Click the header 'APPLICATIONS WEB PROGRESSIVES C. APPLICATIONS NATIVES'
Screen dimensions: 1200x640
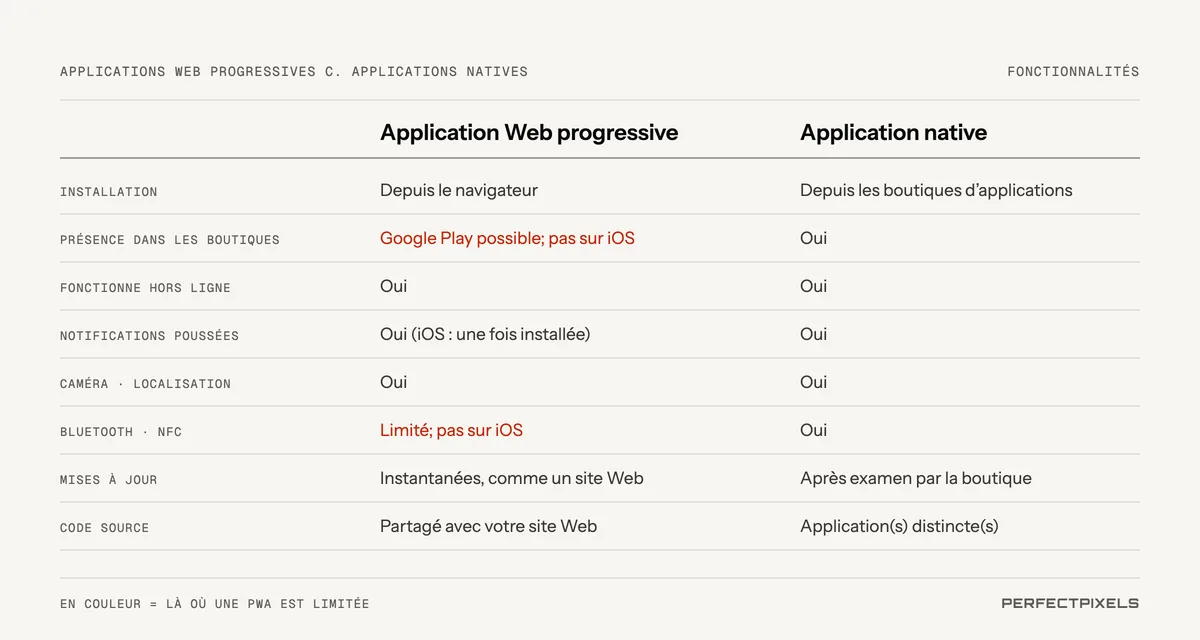pyautogui.click(x=294, y=72)
